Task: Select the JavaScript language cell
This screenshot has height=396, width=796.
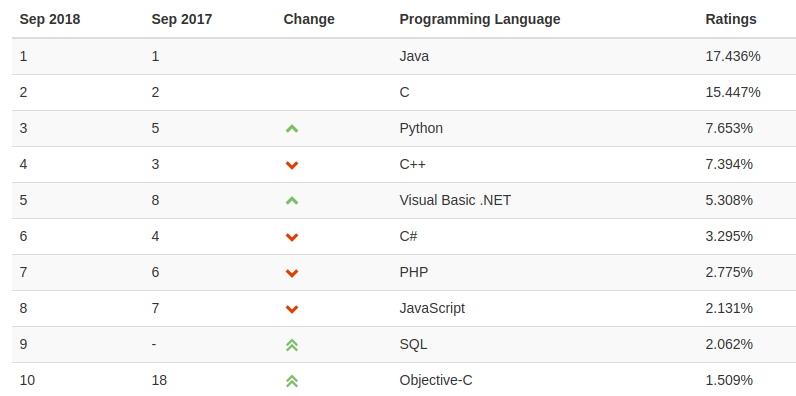Action: tap(432, 309)
